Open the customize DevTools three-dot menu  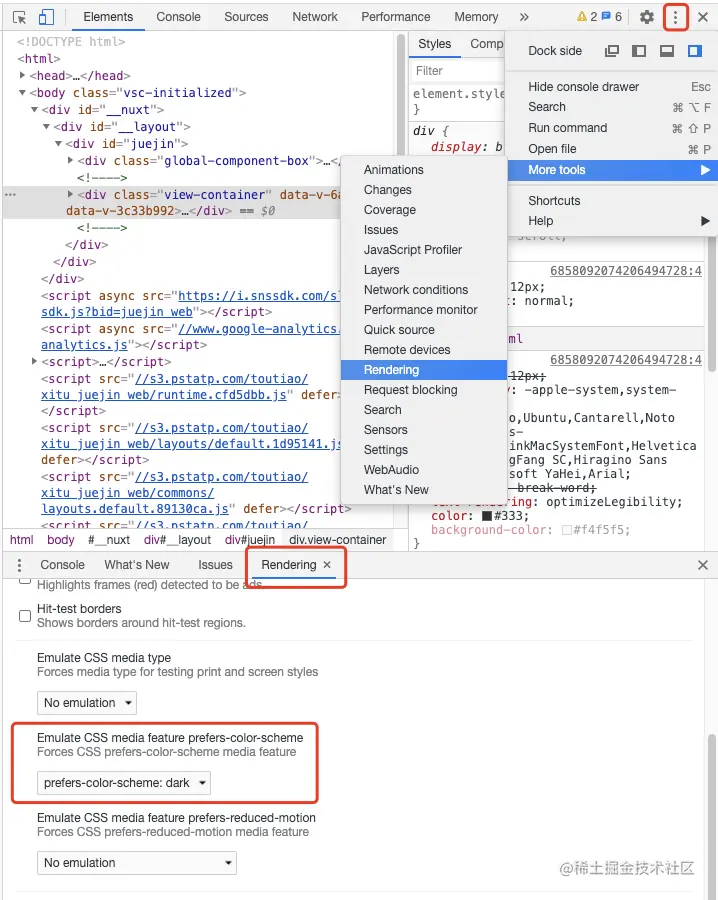[x=675, y=17]
